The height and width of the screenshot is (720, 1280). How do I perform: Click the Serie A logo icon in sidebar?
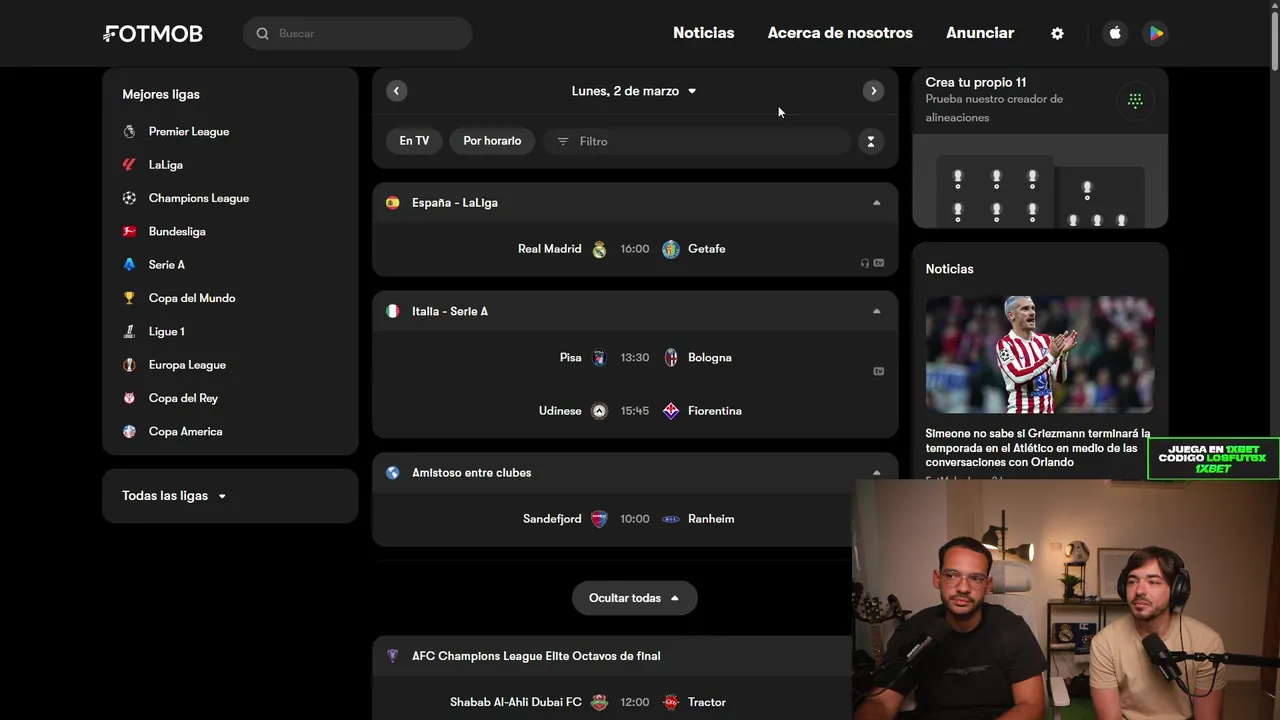coord(129,265)
